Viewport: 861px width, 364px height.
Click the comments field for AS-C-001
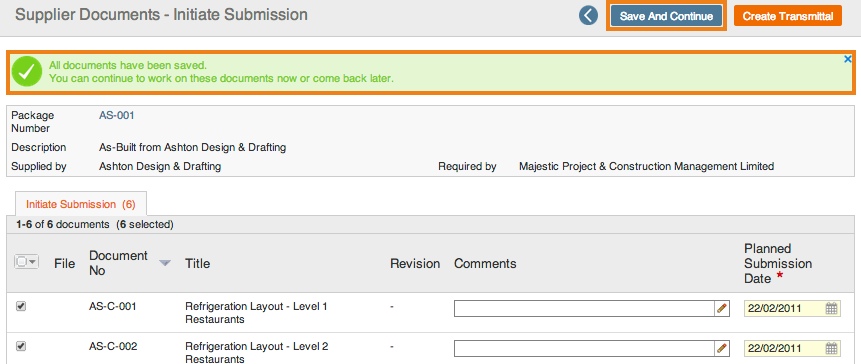[x=585, y=309]
